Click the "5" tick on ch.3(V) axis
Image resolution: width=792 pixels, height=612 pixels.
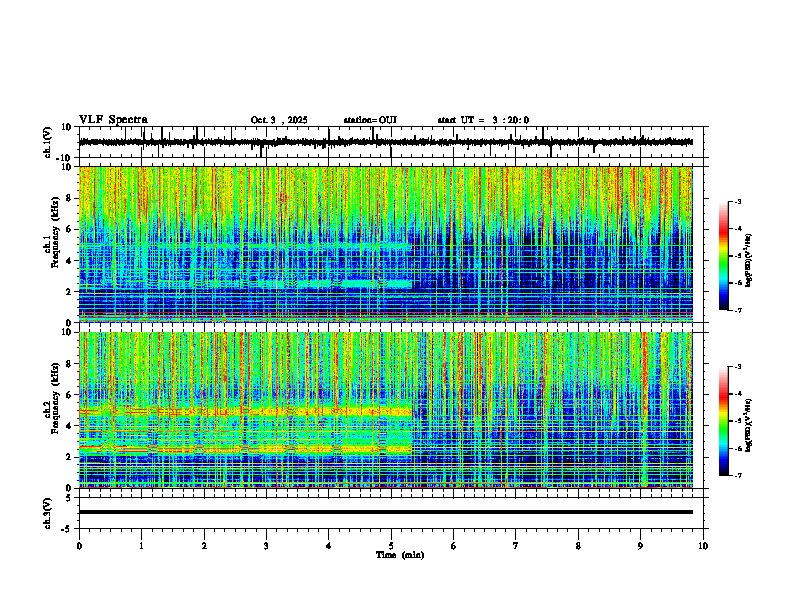click(x=69, y=497)
